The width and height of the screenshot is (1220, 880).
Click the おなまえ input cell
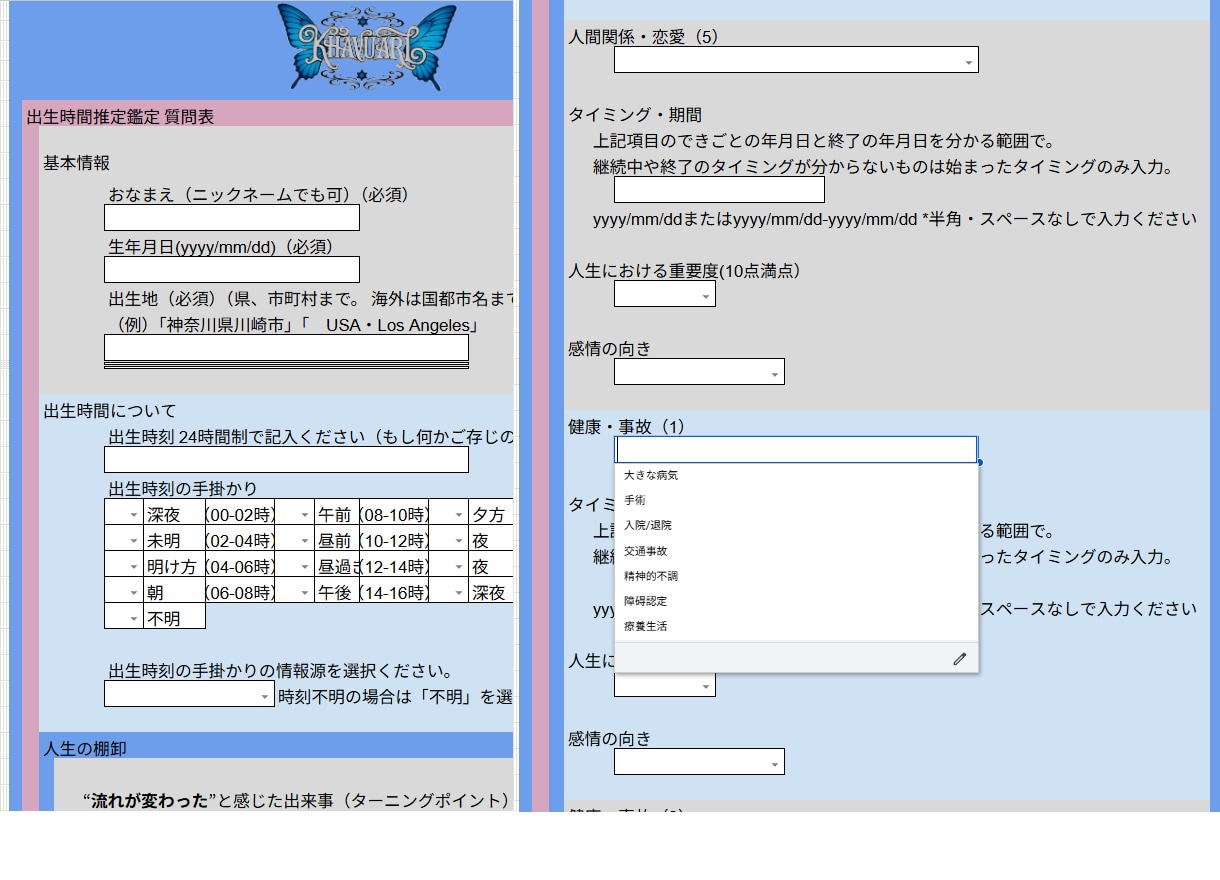point(232,218)
